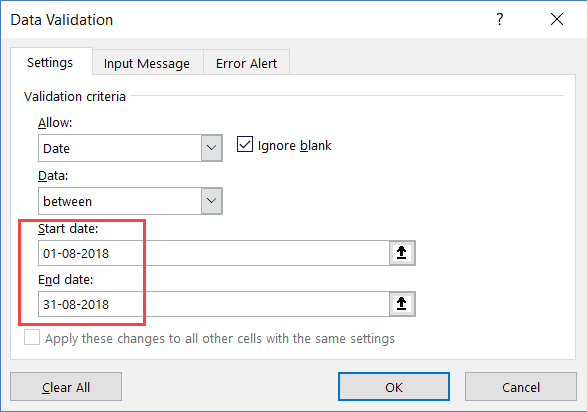Focus the Start date field 01-08-2018
587x412 pixels.
click(214, 253)
